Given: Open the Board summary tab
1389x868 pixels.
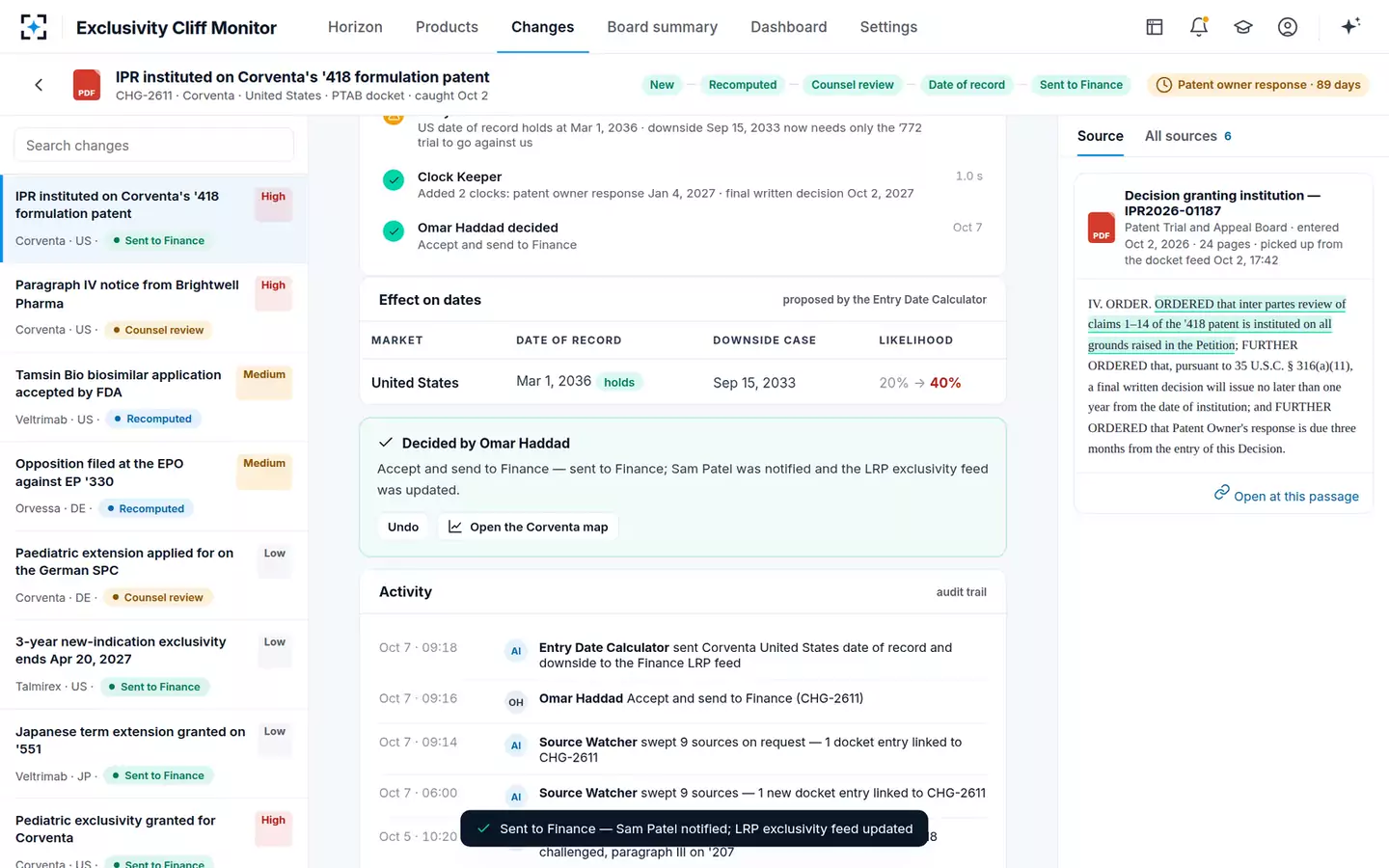Looking at the screenshot, I should pos(663,27).
